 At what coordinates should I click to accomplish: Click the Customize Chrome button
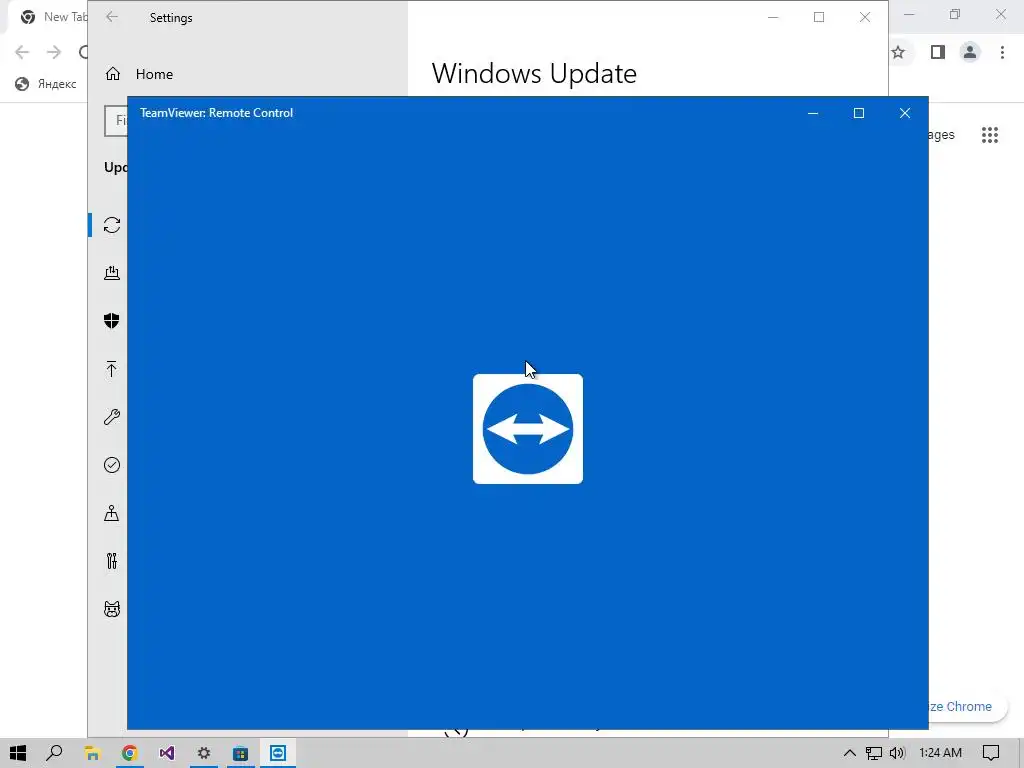[x=967, y=707]
